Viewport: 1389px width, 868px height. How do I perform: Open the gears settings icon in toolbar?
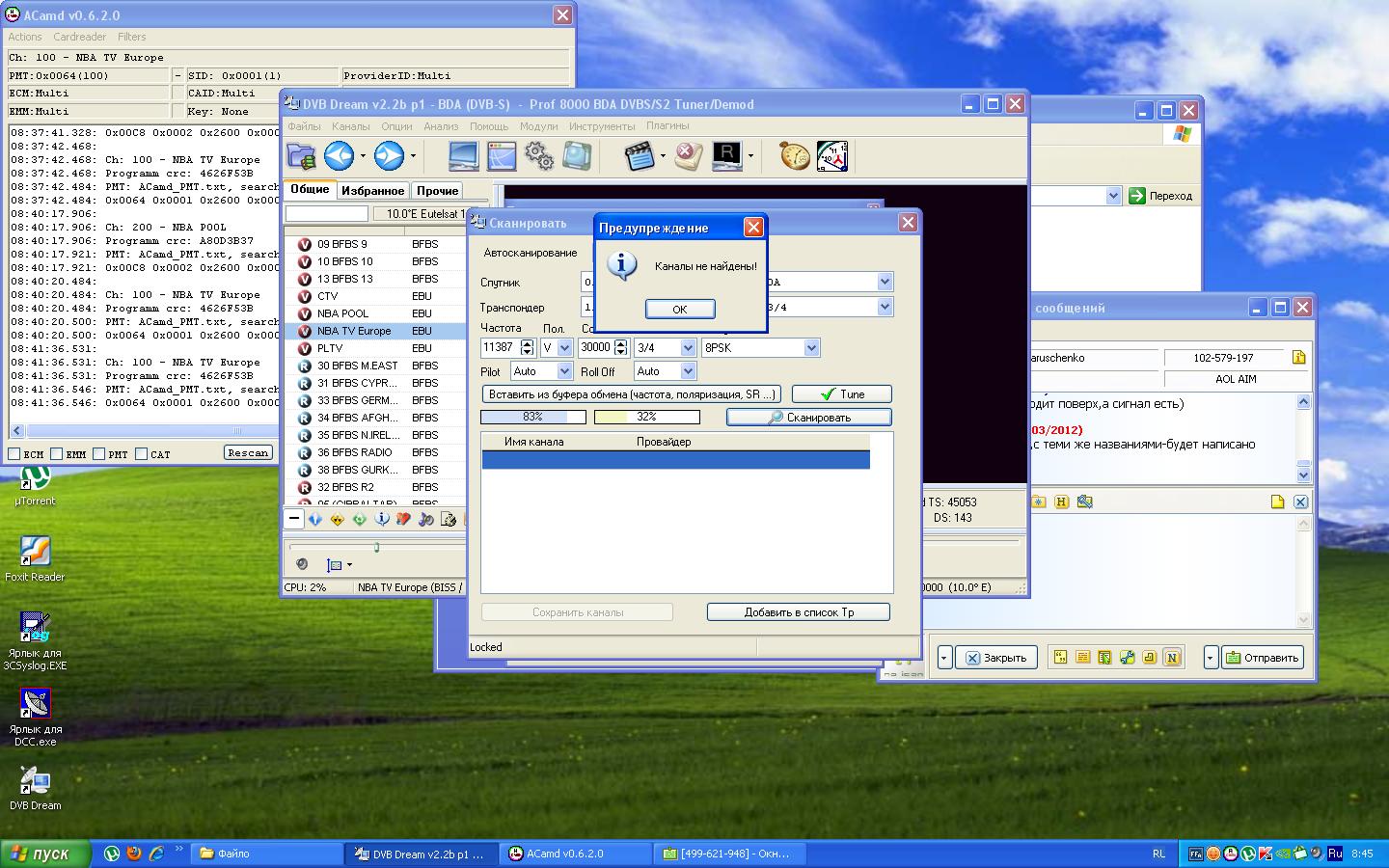click(x=538, y=155)
